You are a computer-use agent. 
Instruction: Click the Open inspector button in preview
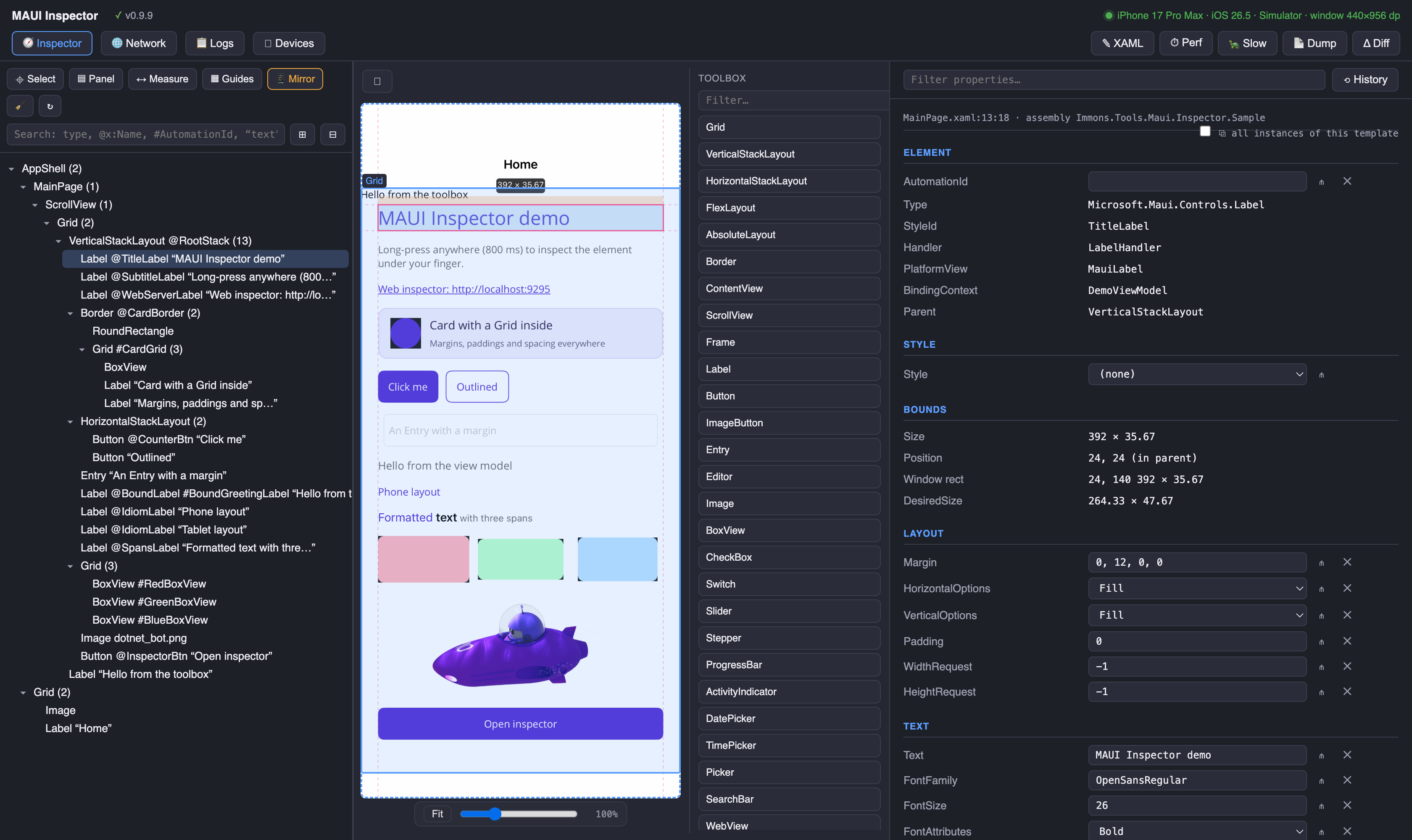[x=521, y=723]
